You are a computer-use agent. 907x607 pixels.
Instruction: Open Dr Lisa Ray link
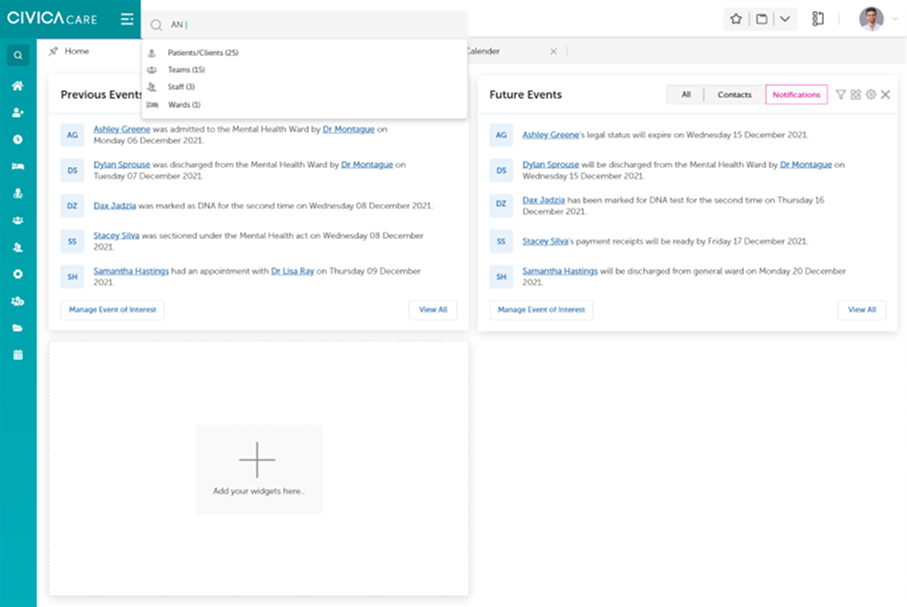[292, 271]
